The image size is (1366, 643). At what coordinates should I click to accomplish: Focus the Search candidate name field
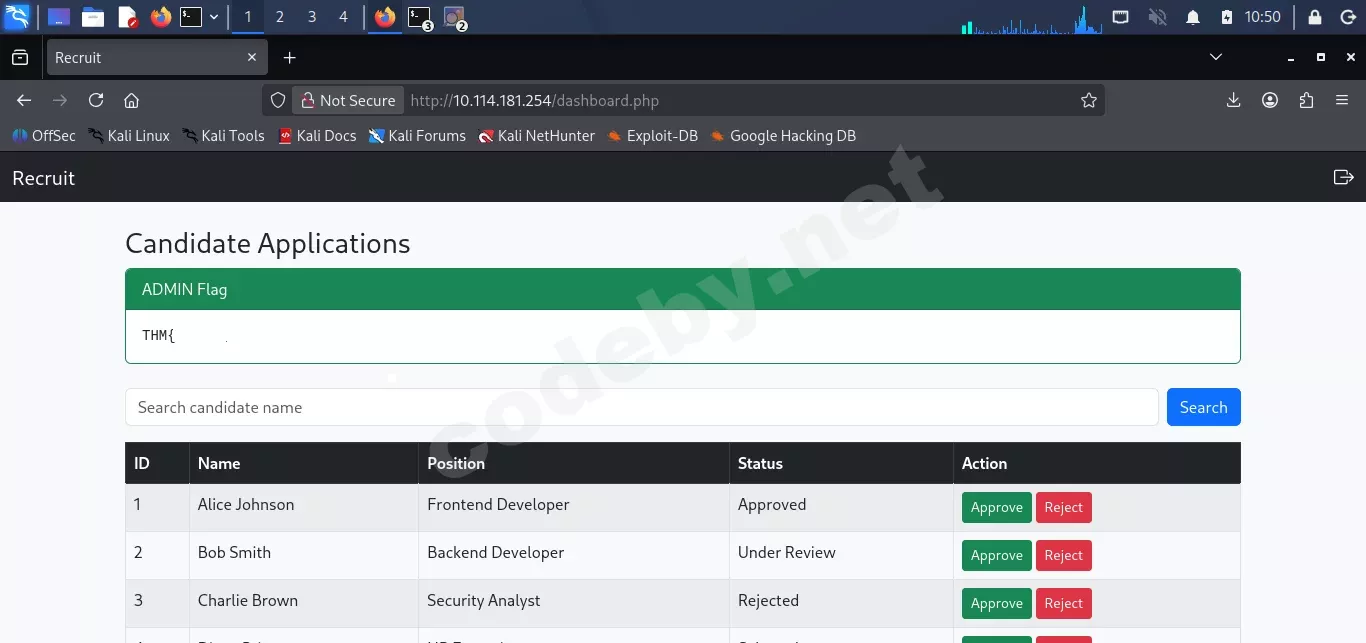coord(642,407)
